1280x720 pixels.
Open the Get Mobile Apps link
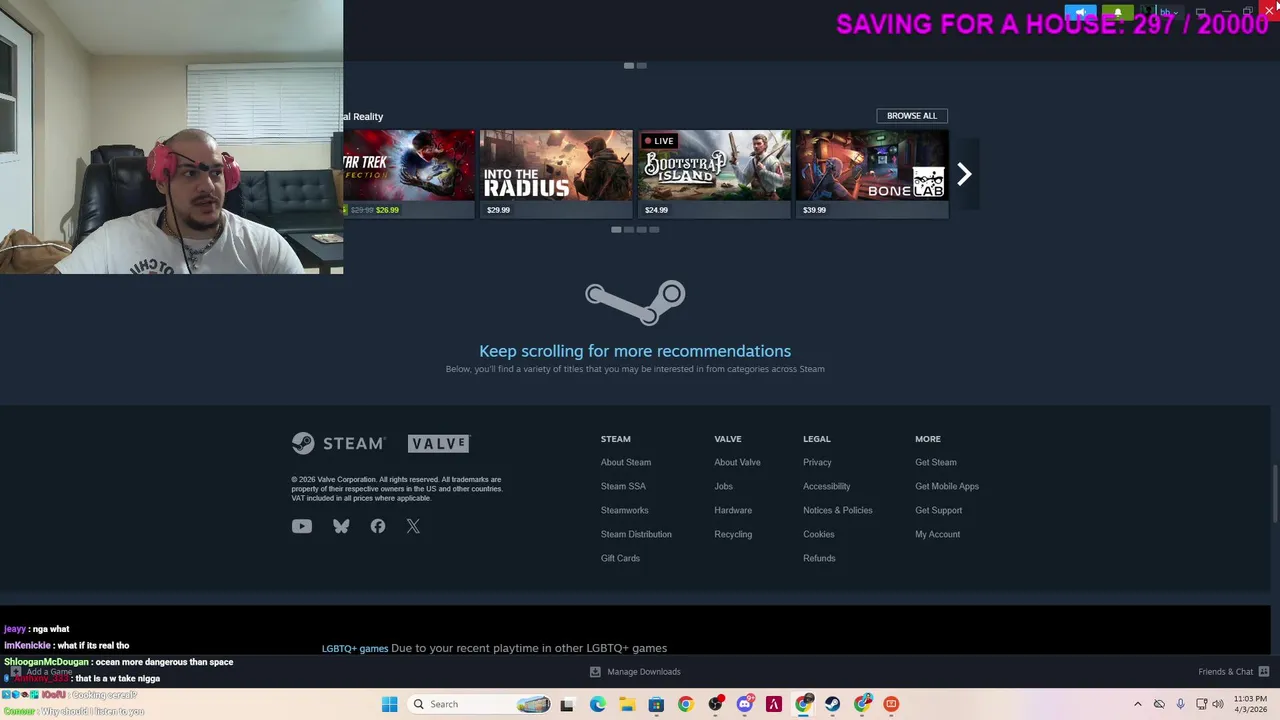click(x=947, y=486)
